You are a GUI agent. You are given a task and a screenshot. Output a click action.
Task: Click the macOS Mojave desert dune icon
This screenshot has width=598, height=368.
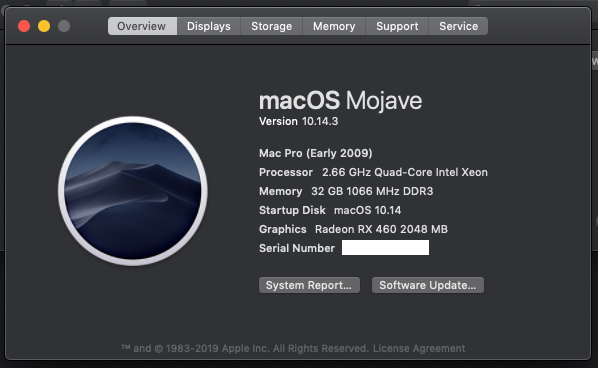[x=133, y=191]
